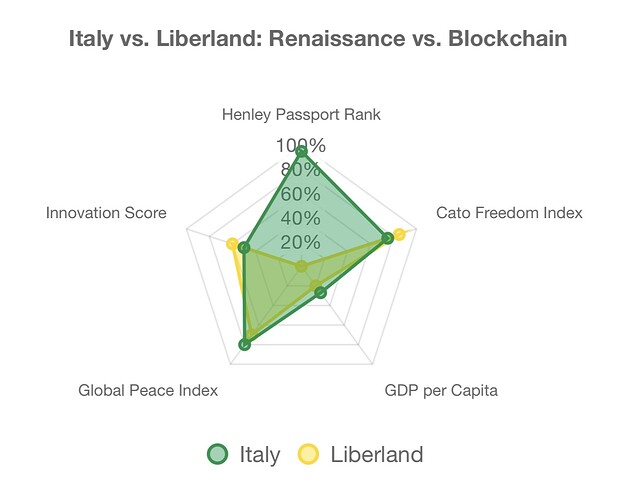
Task: Select Italy's Global Peace Index data point
Action: [244, 344]
